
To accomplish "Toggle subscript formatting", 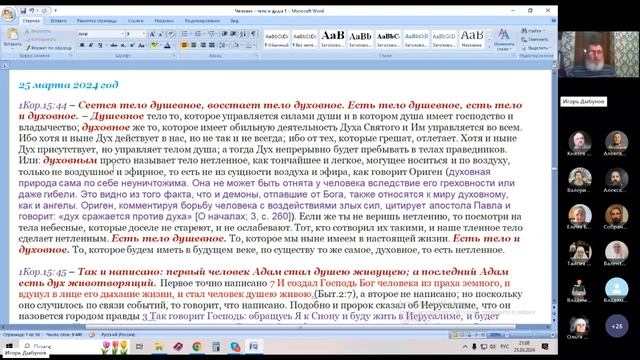I will click(123, 45).
